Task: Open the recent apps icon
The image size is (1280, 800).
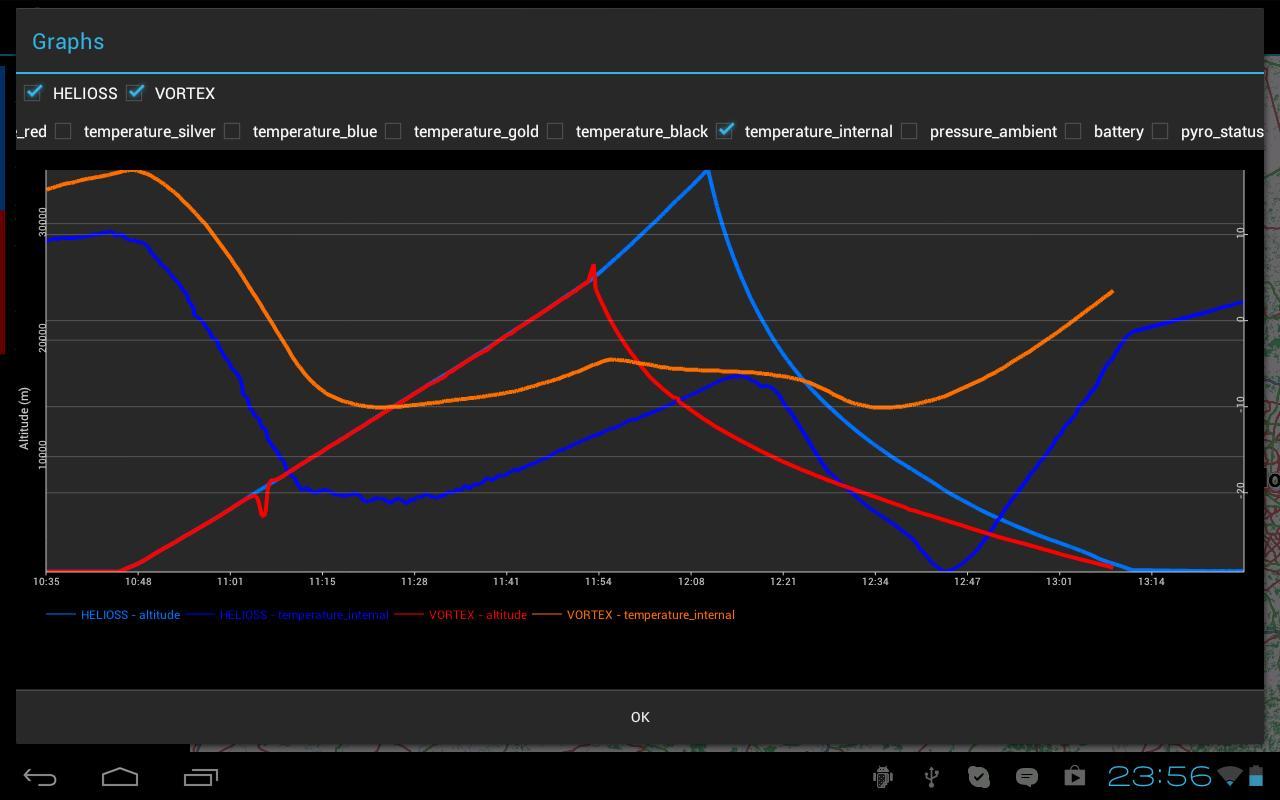Action: coord(201,777)
